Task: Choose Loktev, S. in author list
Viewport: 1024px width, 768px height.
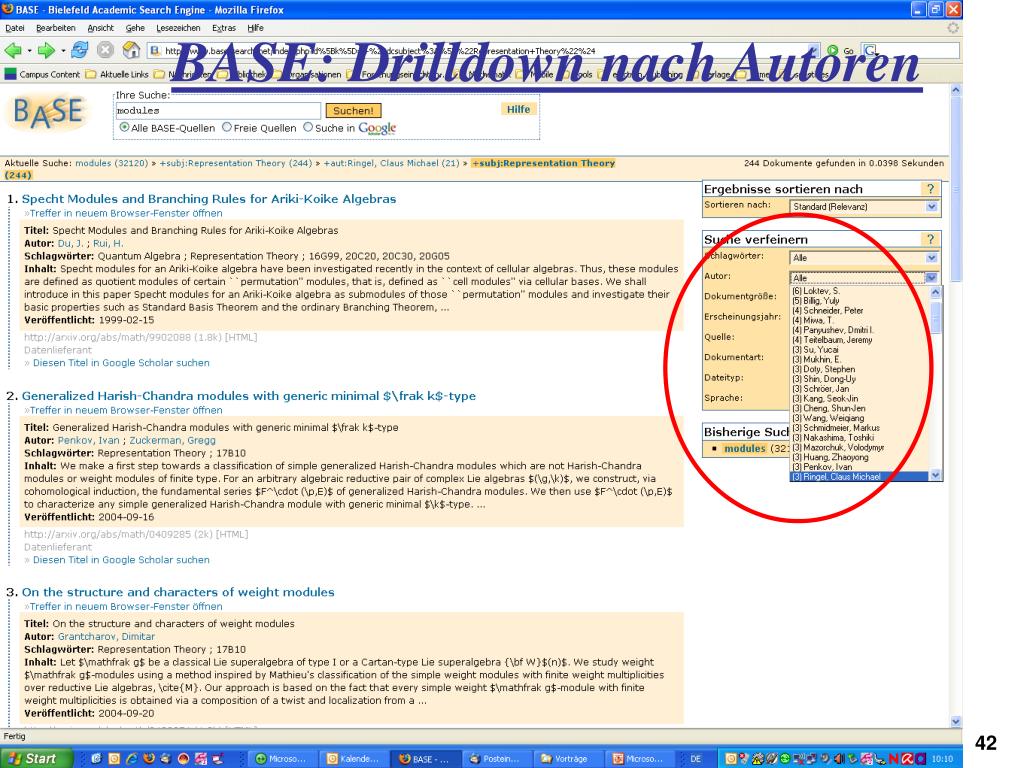Action: pos(816,291)
